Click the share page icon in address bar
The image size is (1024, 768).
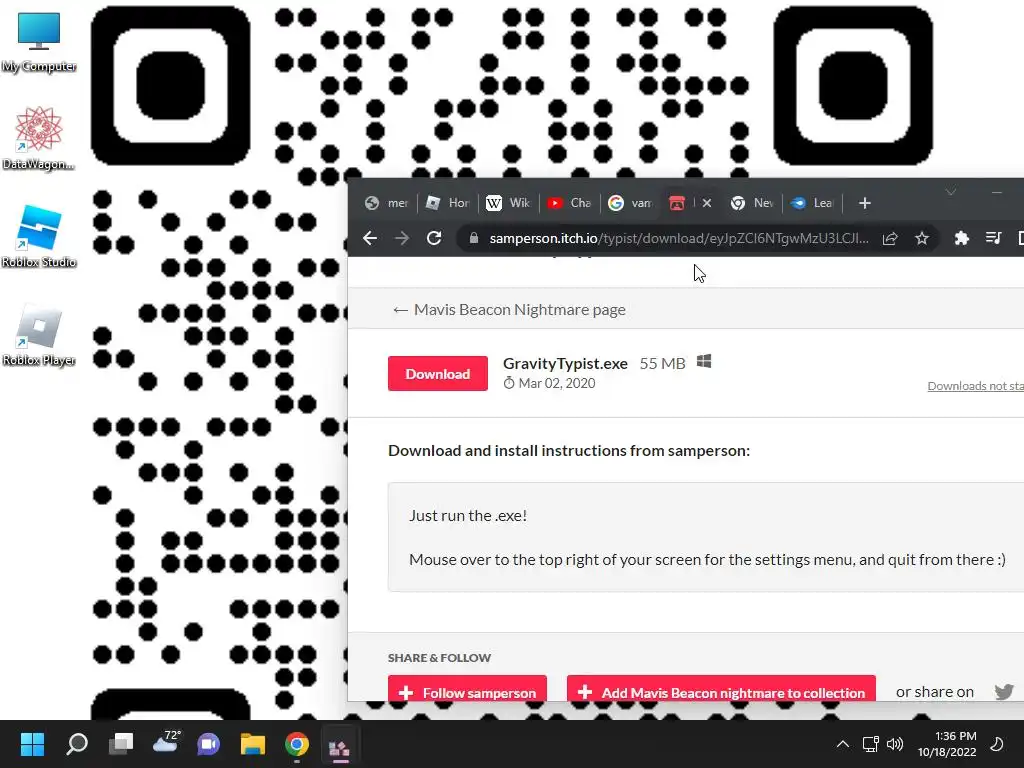[890, 238]
